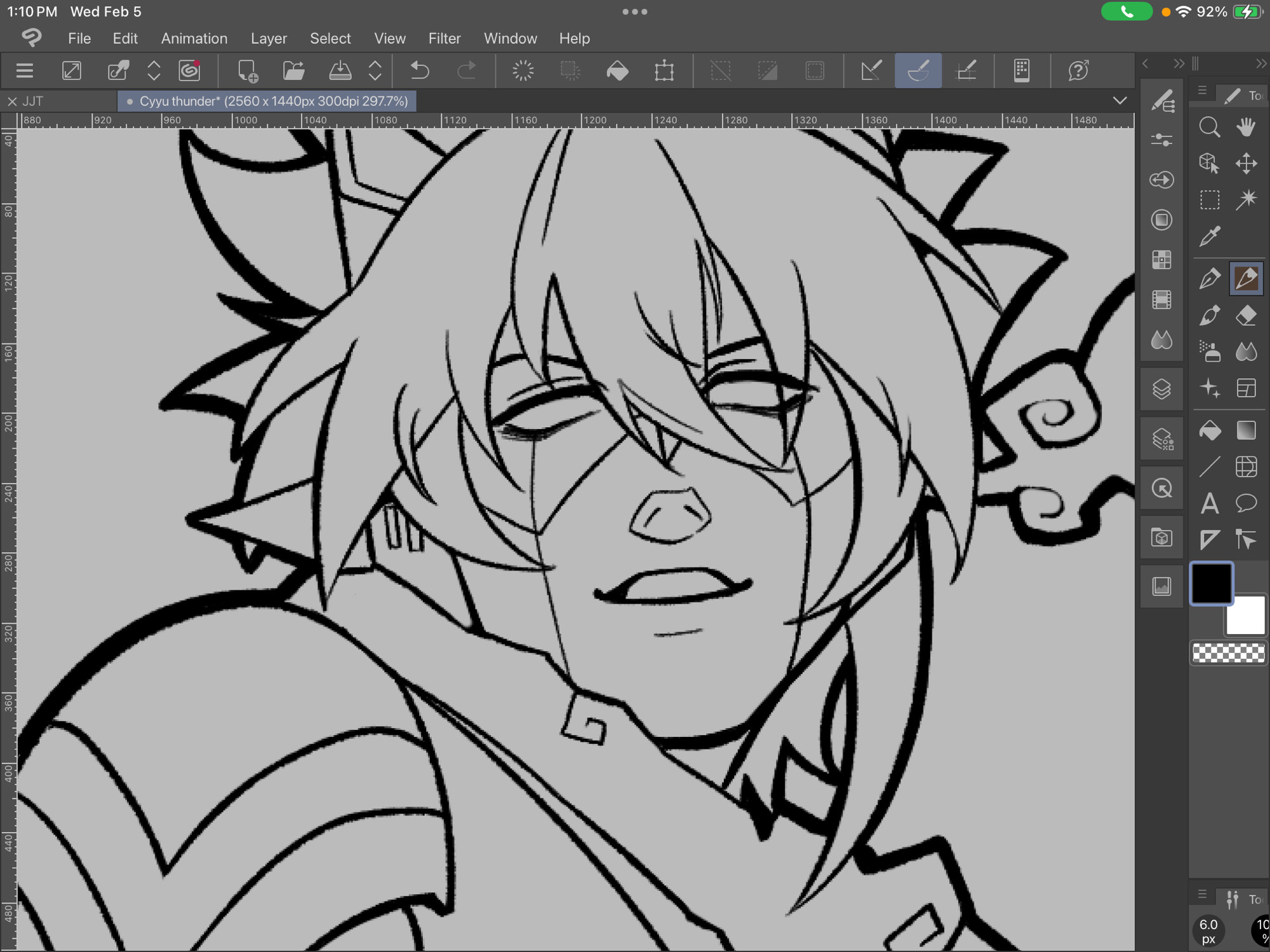
Task: Open the File menu
Action: pos(79,39)
